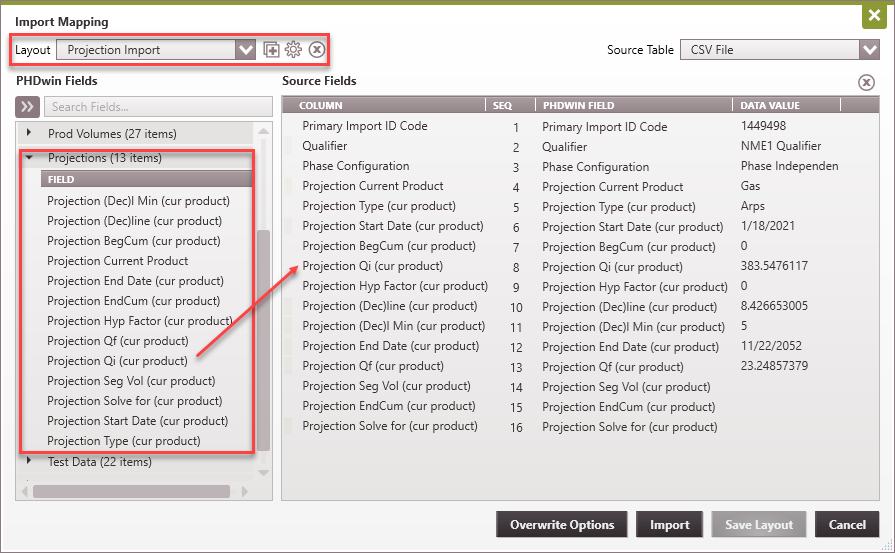The width and height of the screenshot is (895, 553).
Task: Select Projection Solve for in PHDwin list
Action: pyautogui.click(x=135, y=401)
